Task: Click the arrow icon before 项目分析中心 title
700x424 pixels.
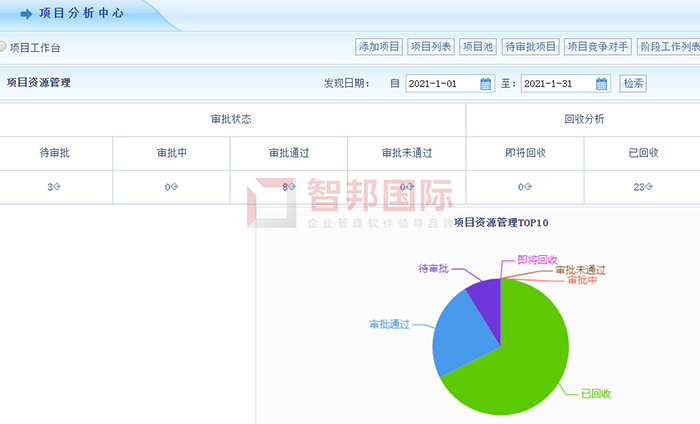Action: point(26,15)
